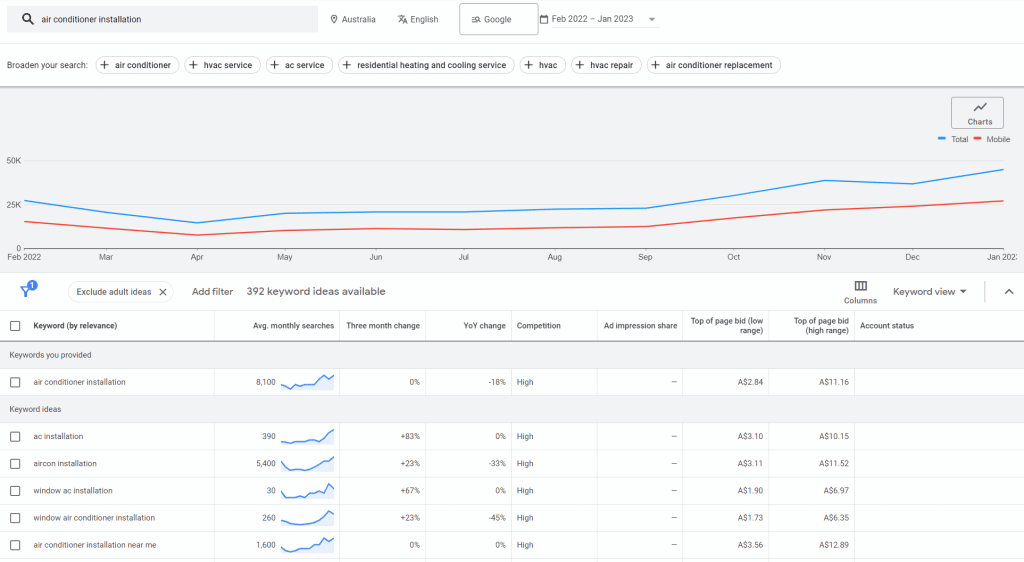This screenshot has width=1024, height=562.
Task: Click the Account status column header
Action: (x=887, y=326)
